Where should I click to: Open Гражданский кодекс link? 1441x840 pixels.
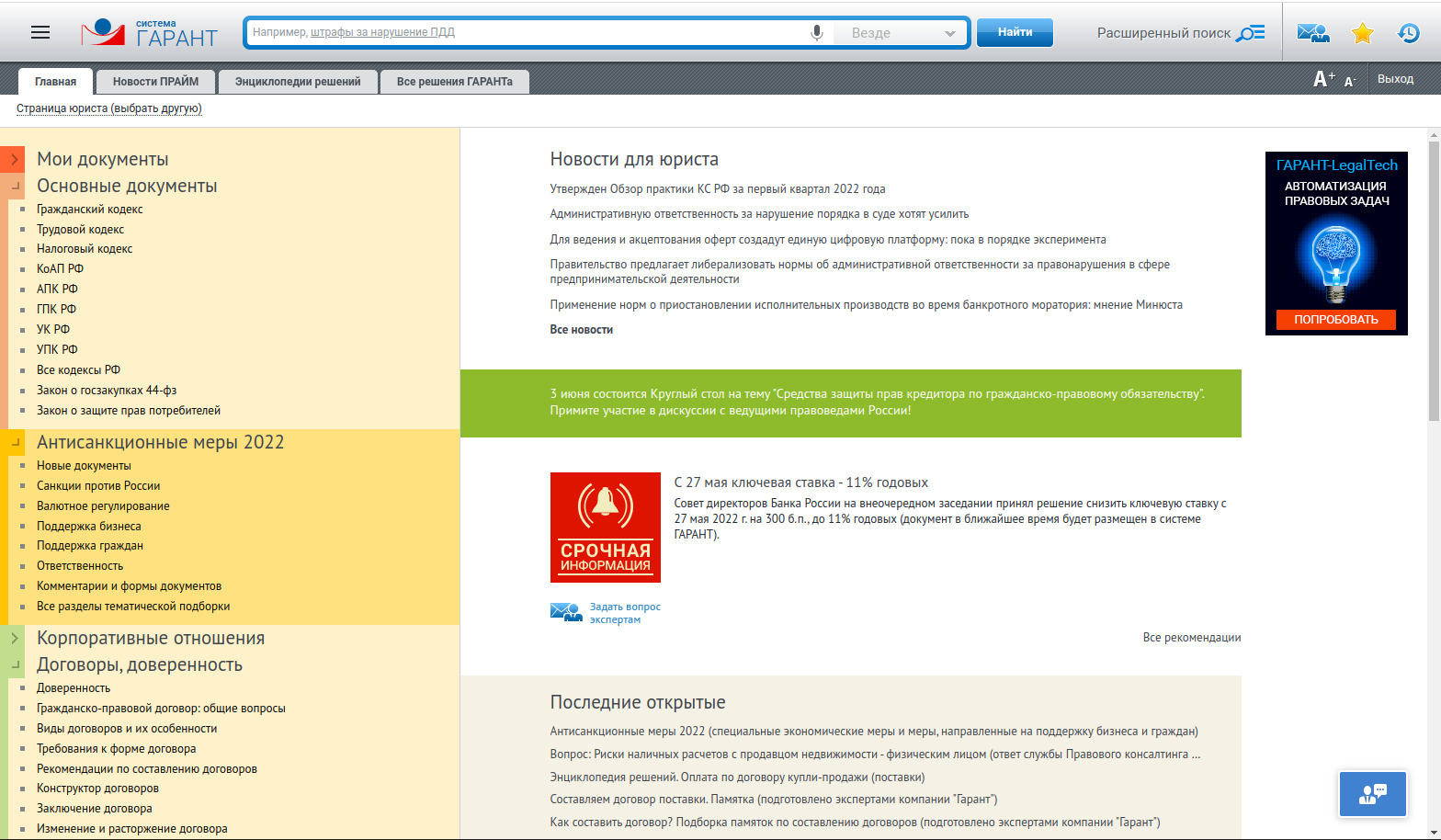90,210
